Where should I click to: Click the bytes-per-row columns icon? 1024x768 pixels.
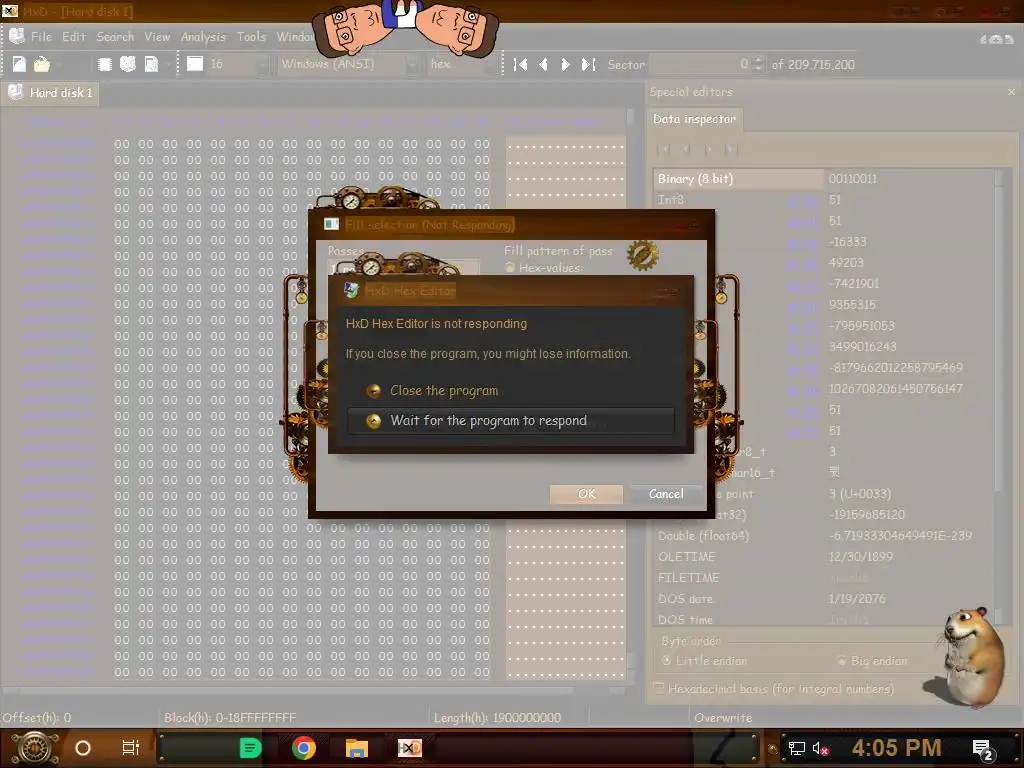pyautogui.click(x=195, y=64)
